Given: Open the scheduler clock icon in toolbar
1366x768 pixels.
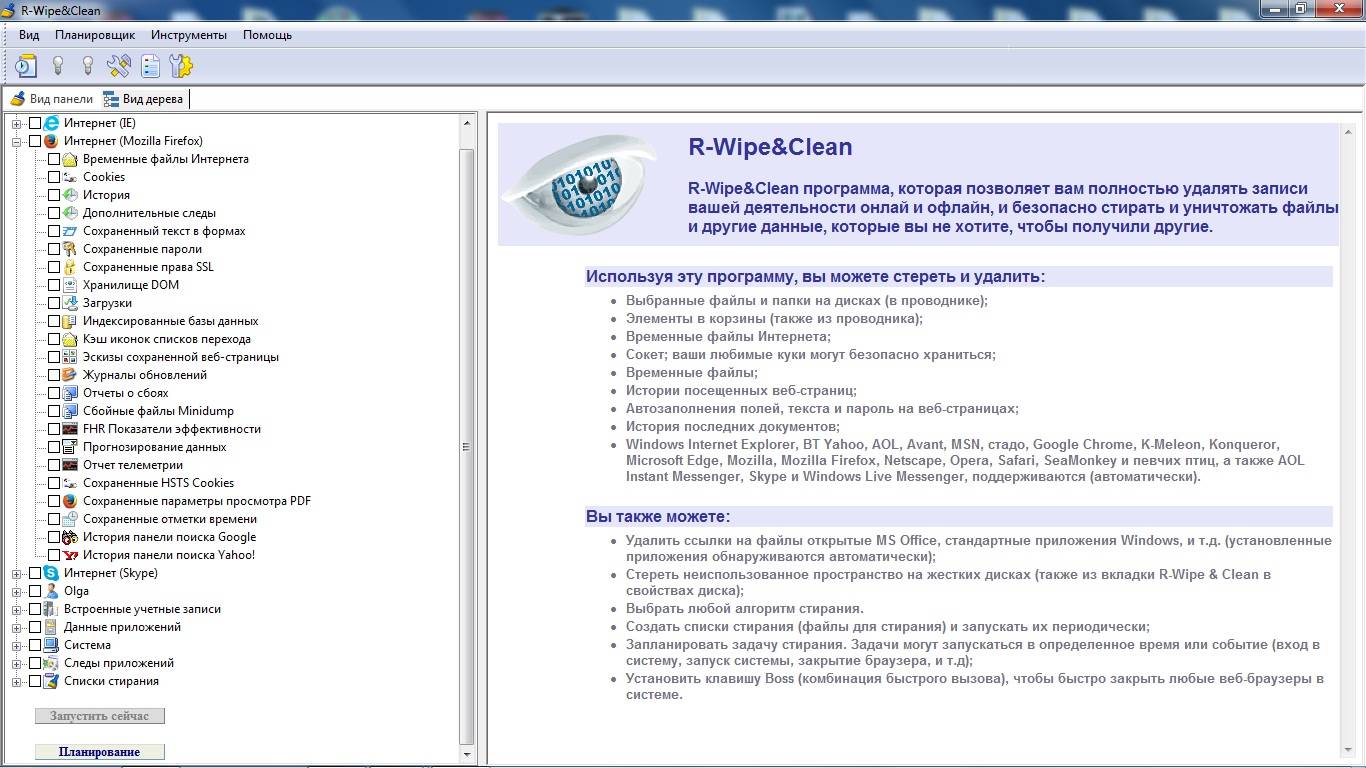Looking at the screenshot, I should point(25,66).
